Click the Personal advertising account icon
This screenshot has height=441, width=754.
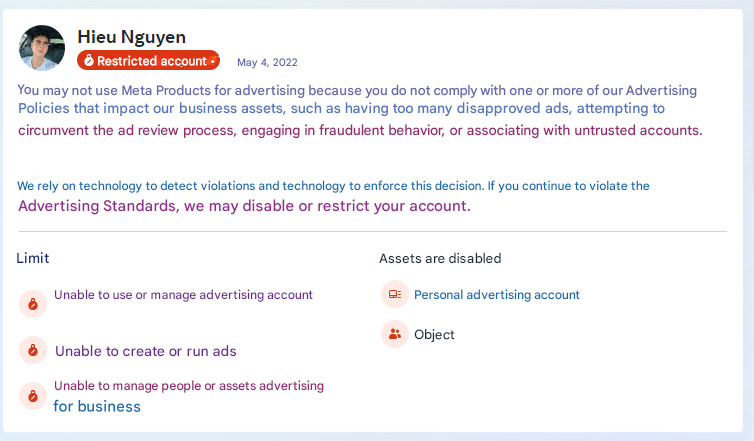click(395, 294)
